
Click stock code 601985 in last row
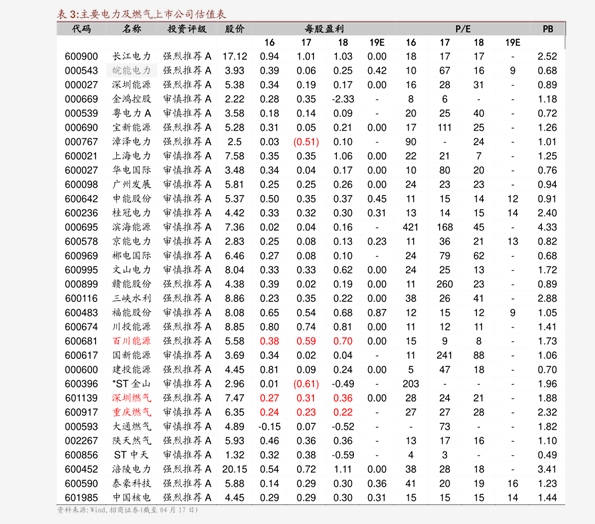coord(81,497)
